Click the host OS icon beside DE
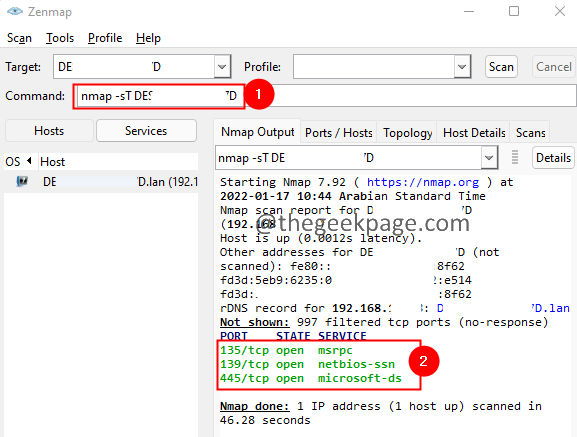This screenshot has height=437, width=577. pyautogui.click(x=22, y=181)
